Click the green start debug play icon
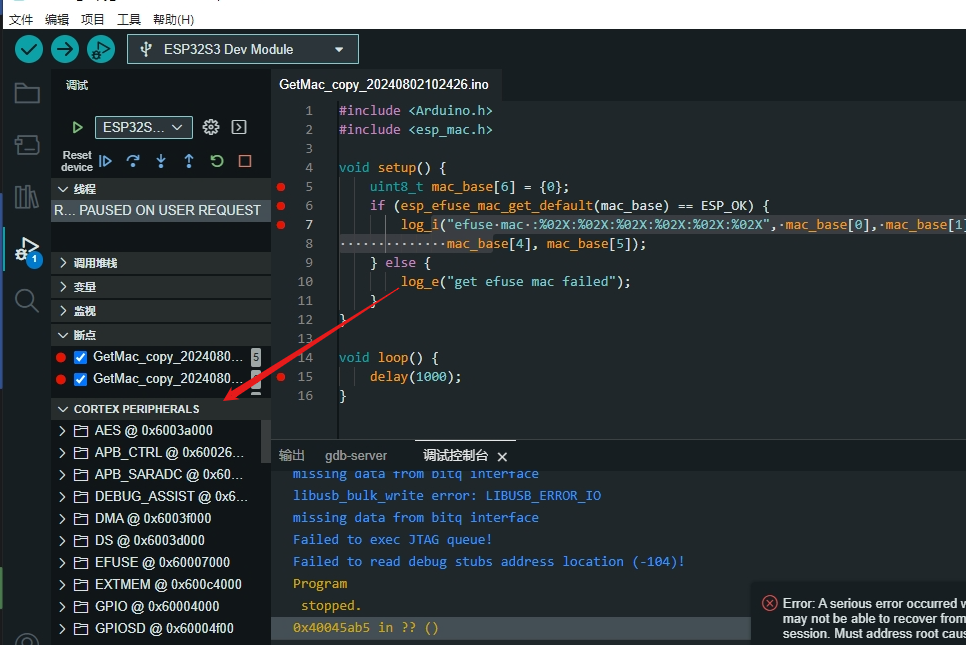 (x=77, y=128)
